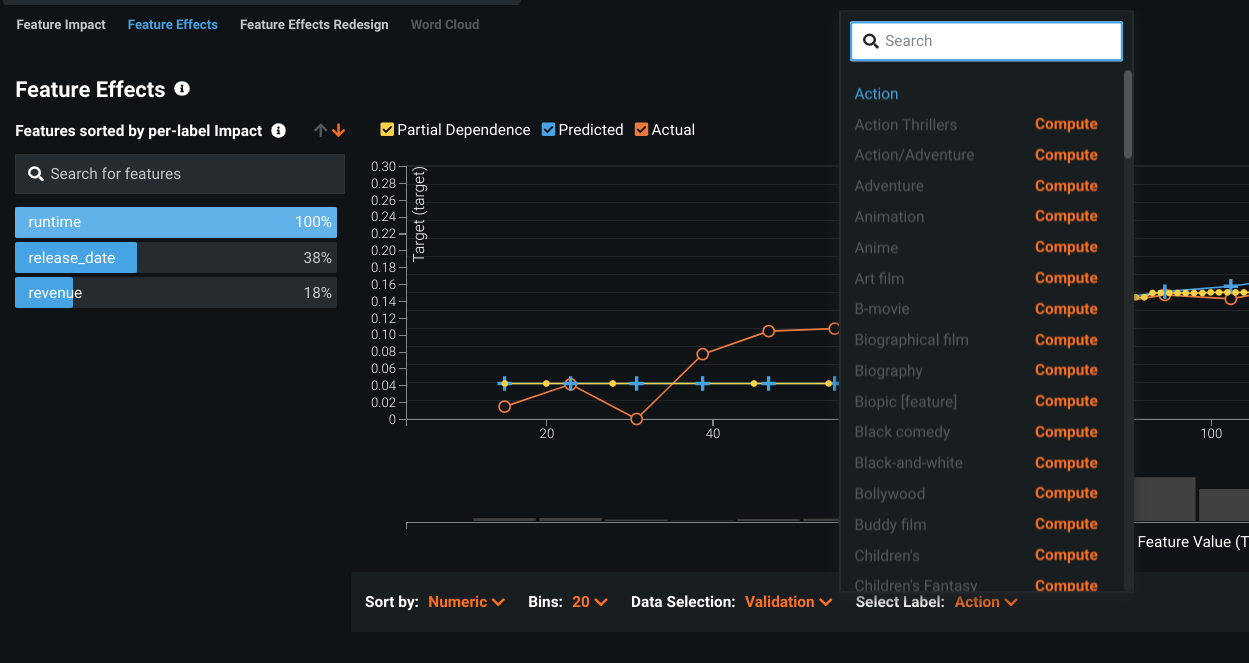Sort features ascending with up arrow
This screenshot has height=663, width=1249.
320,131
